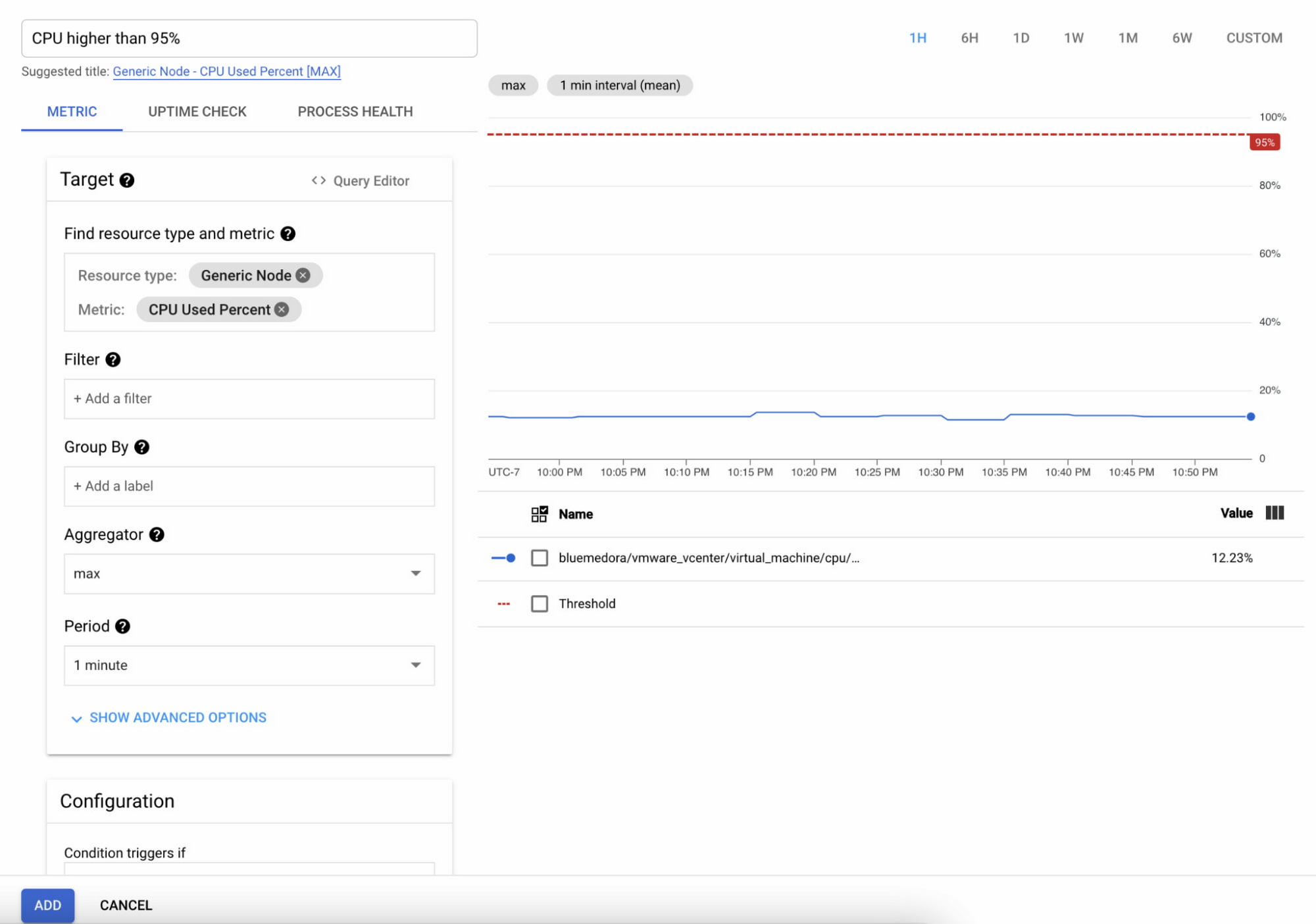Open the Aggregator max dropdown
The width and height of the screenshot is (1316, 924).
pyautogui.click(x=249, y=574)
